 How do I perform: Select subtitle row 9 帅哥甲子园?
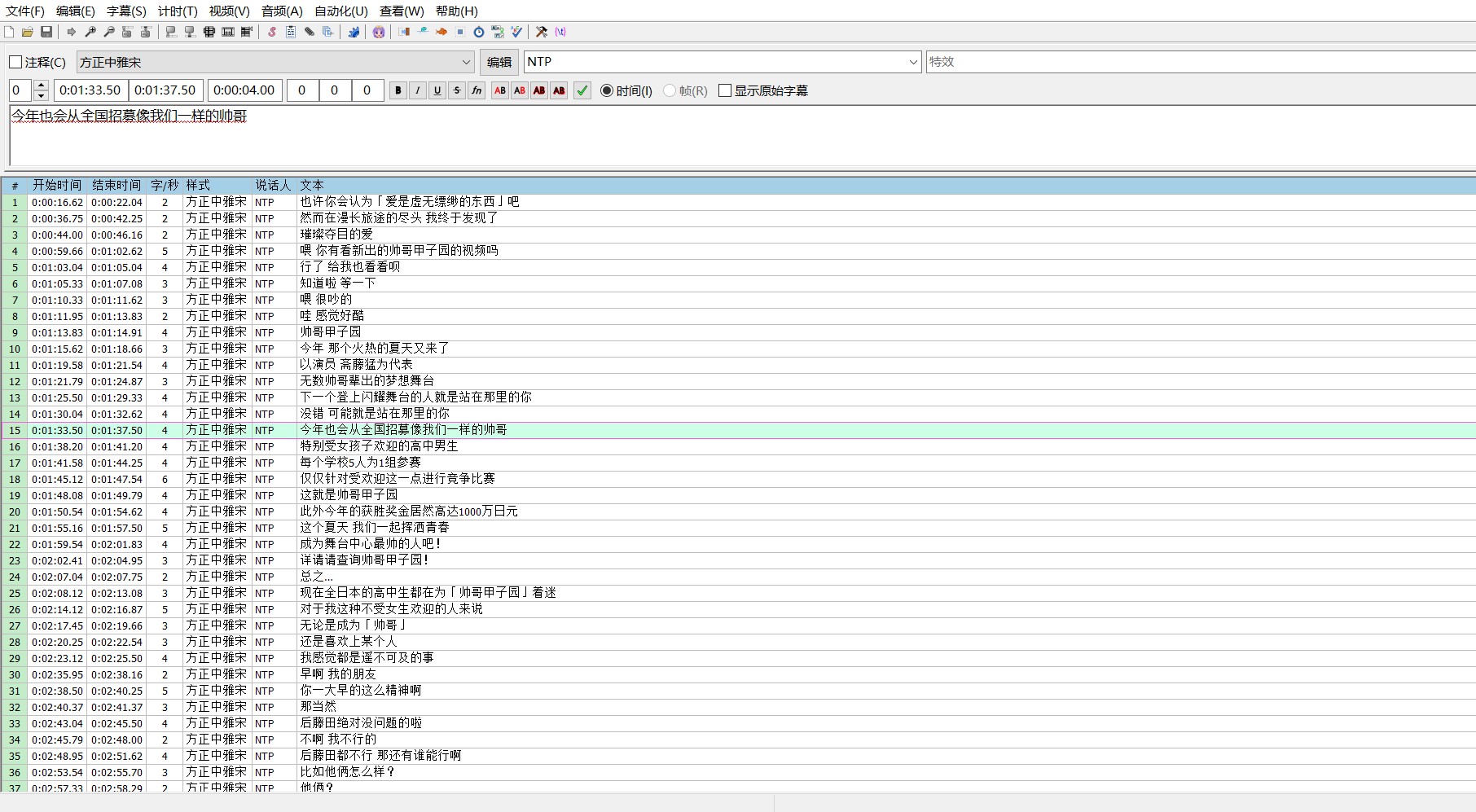(738, 332)
